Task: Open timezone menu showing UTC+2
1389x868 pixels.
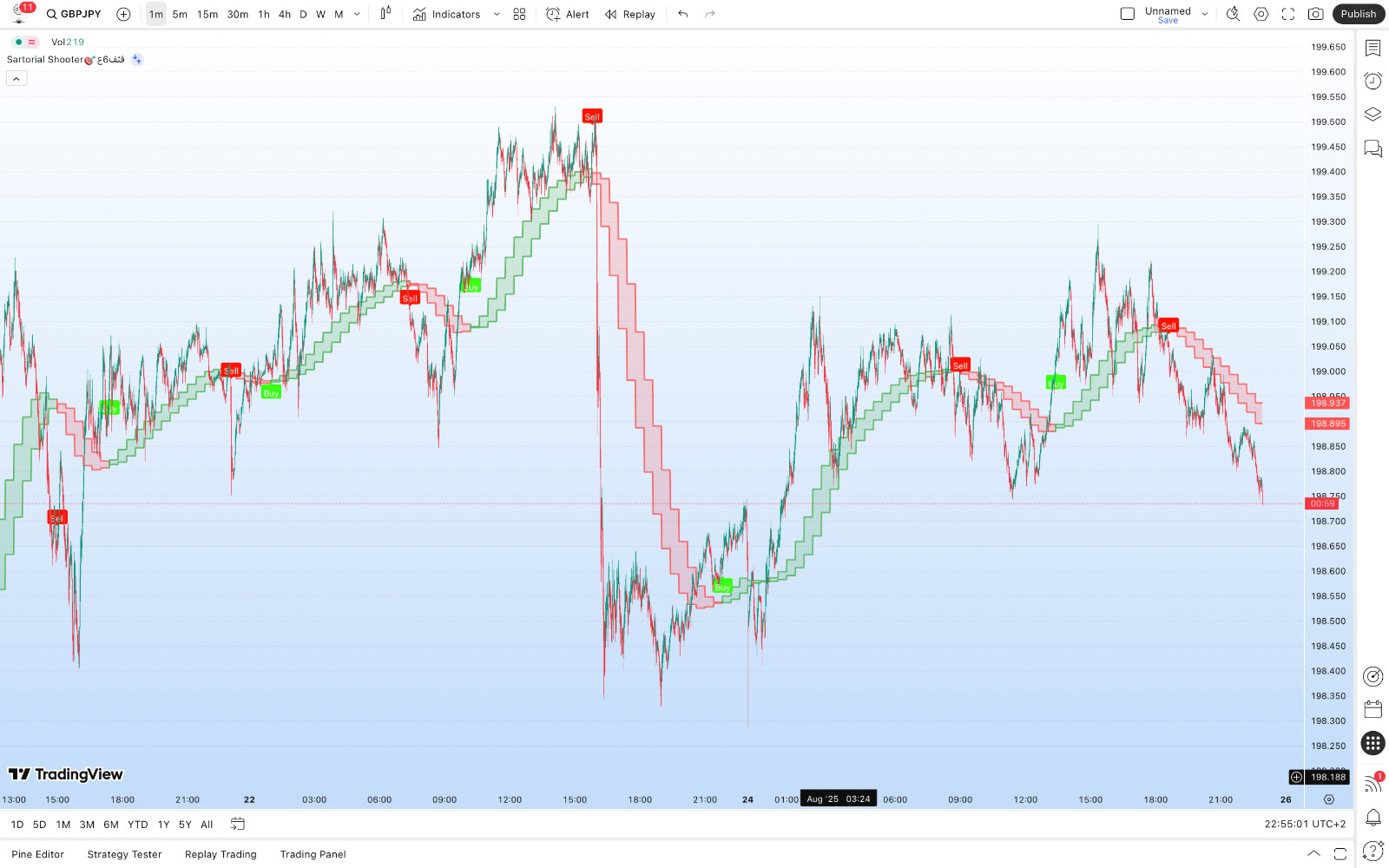Action: click(1305, 825)
